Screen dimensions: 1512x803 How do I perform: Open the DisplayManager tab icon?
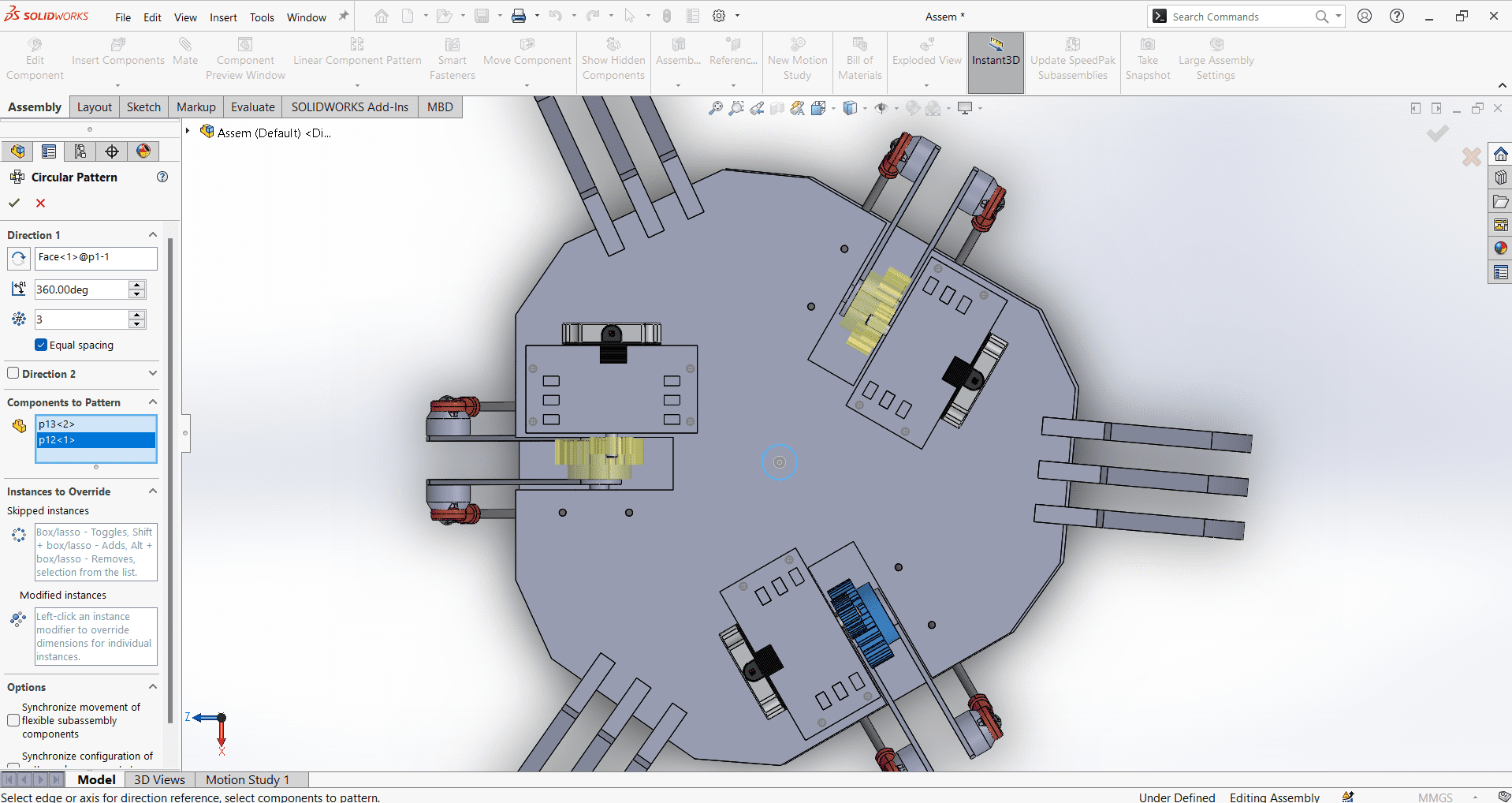coord(143,151)
